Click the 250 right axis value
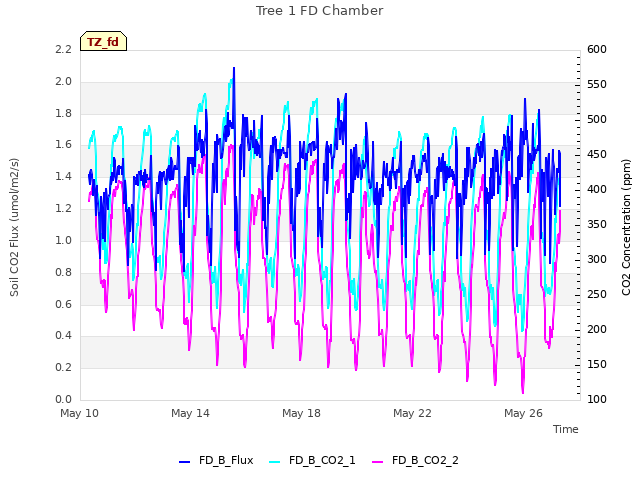The image size is (640, 480). click(x=597, y=294)
